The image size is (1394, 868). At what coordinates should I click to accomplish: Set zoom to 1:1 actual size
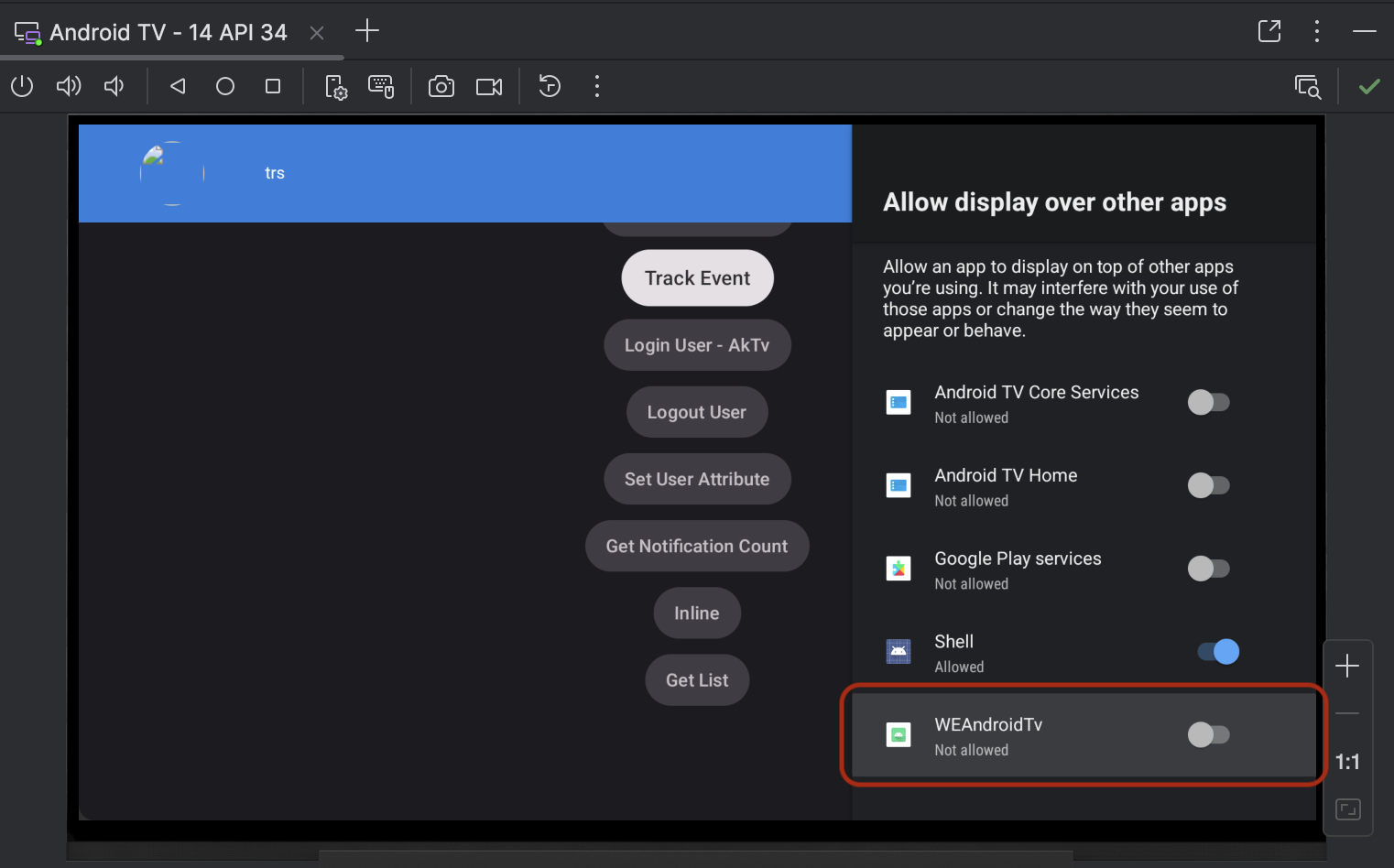1347,762
